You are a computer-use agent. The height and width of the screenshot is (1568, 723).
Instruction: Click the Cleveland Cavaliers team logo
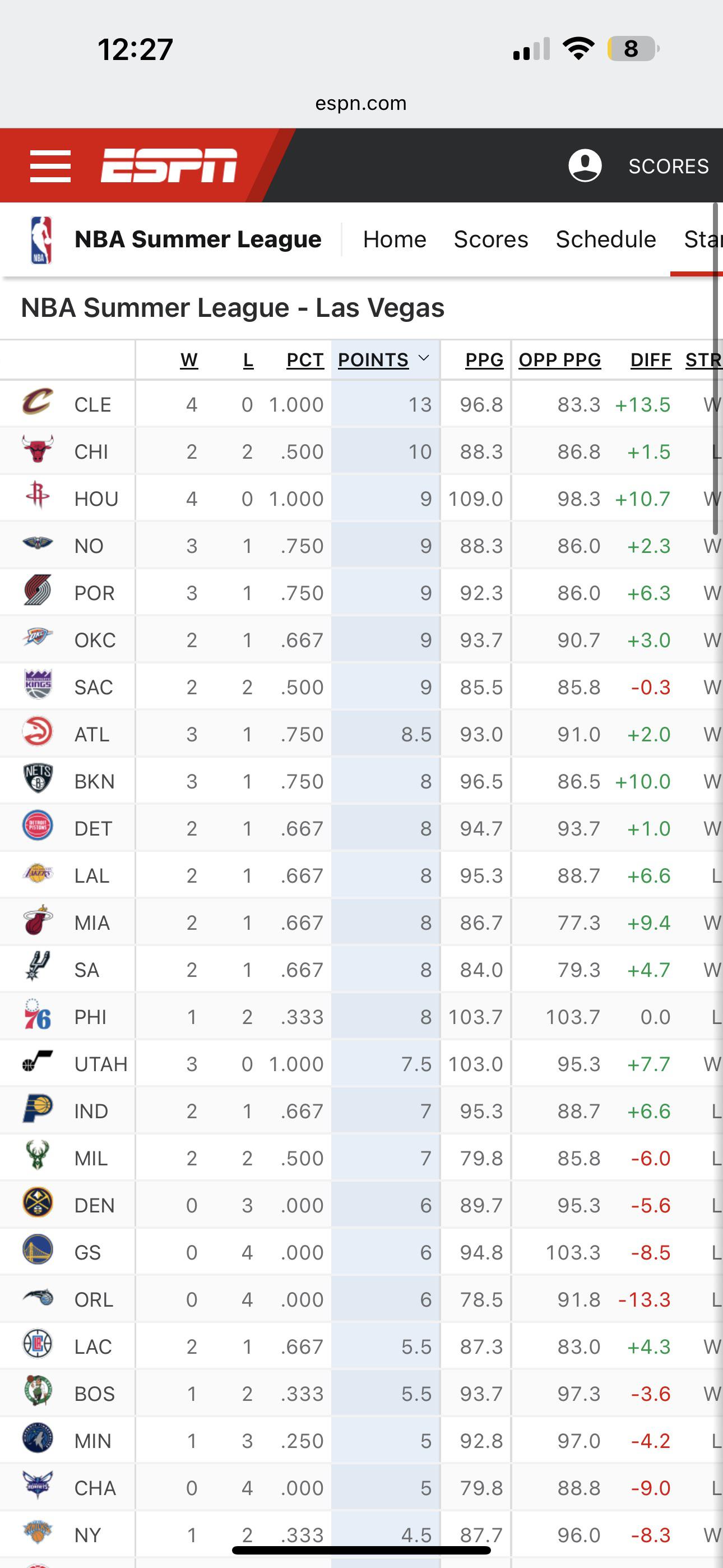(x=38, y=403)
